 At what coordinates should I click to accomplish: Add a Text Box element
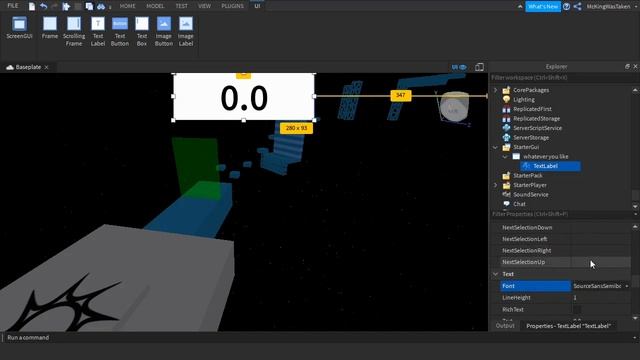(142, 31)
